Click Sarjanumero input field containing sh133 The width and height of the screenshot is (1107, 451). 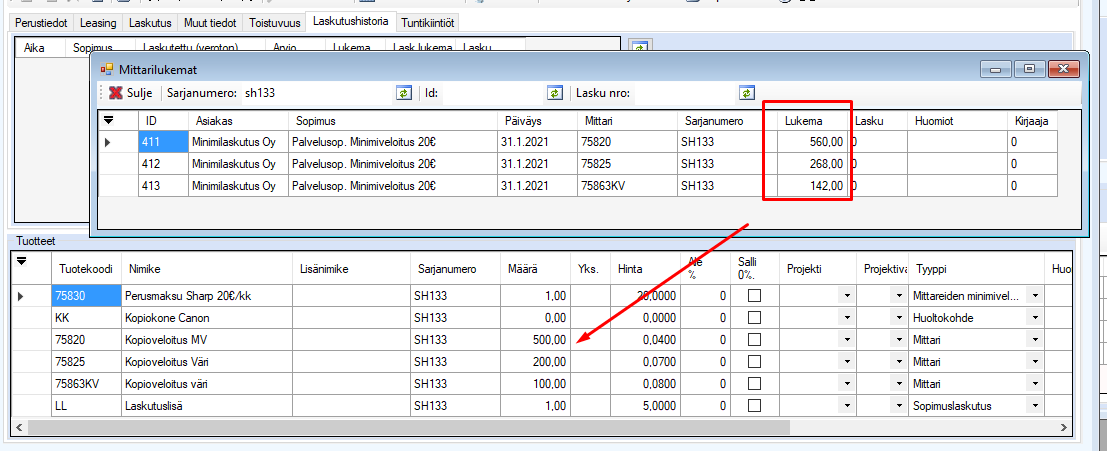coord(316,92)
